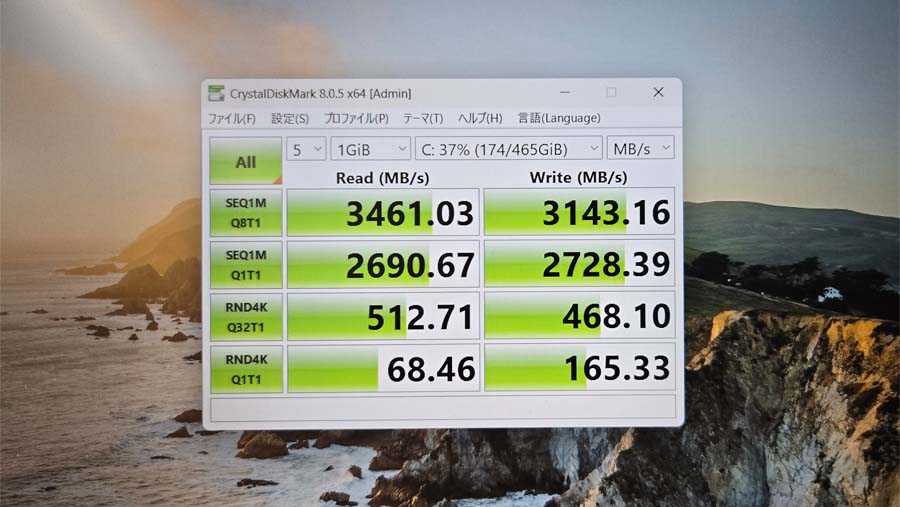The image size is (900, 507).
Task: Click the 2690.67 read result
Action: coord(383,265)
